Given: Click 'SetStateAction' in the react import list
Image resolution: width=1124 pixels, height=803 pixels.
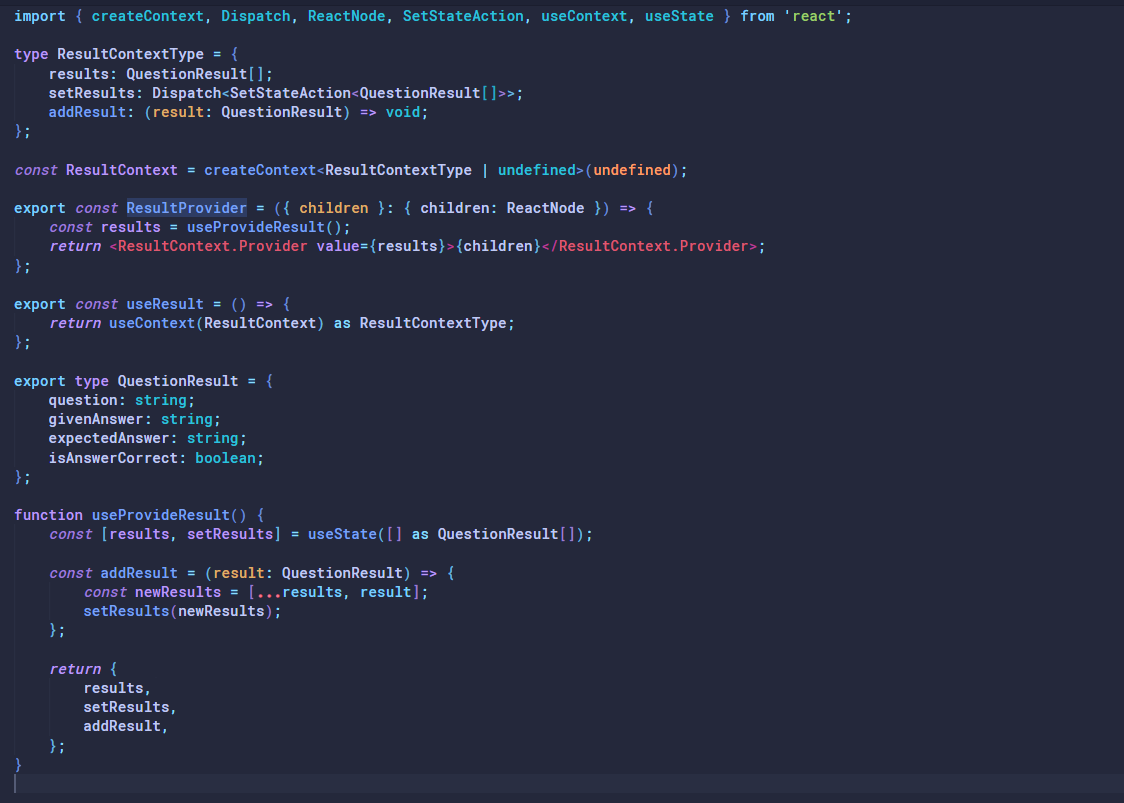Looking at the screenshot, I should click(x=463, y=16).
